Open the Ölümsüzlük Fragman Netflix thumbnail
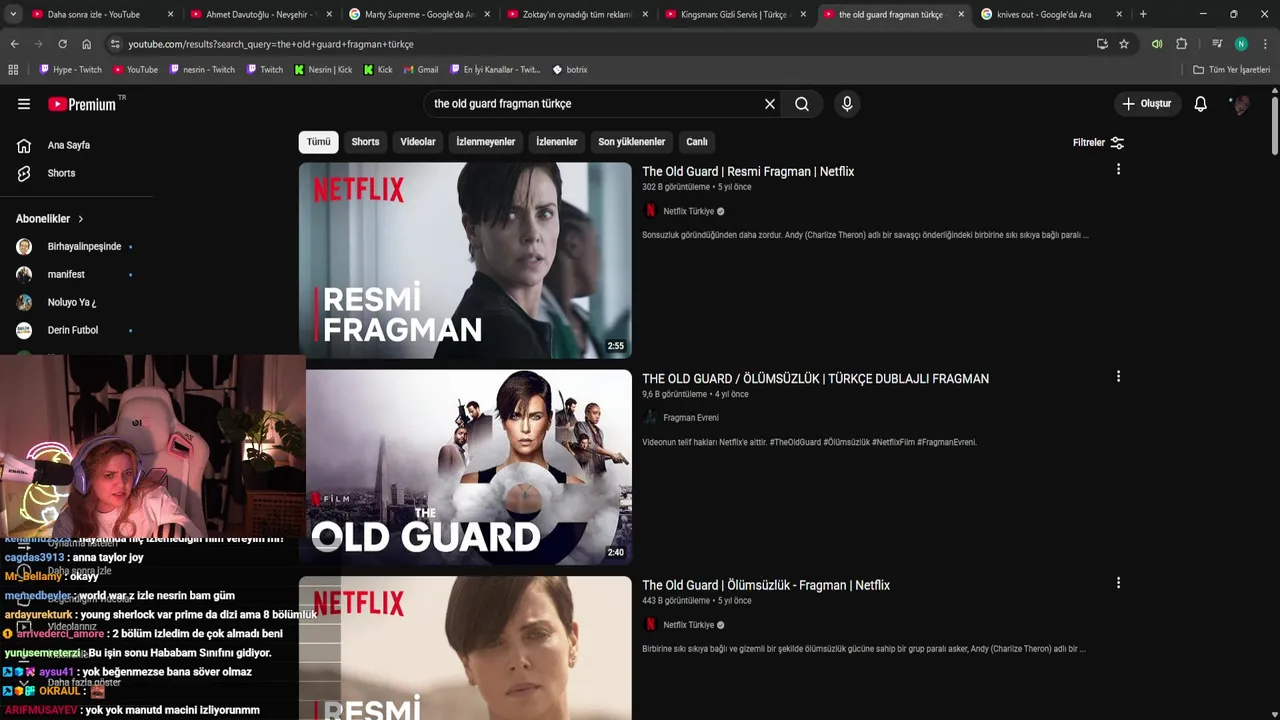Viewport: 1280px width, 720px height. pyautogui.click(x=465, y=648)
